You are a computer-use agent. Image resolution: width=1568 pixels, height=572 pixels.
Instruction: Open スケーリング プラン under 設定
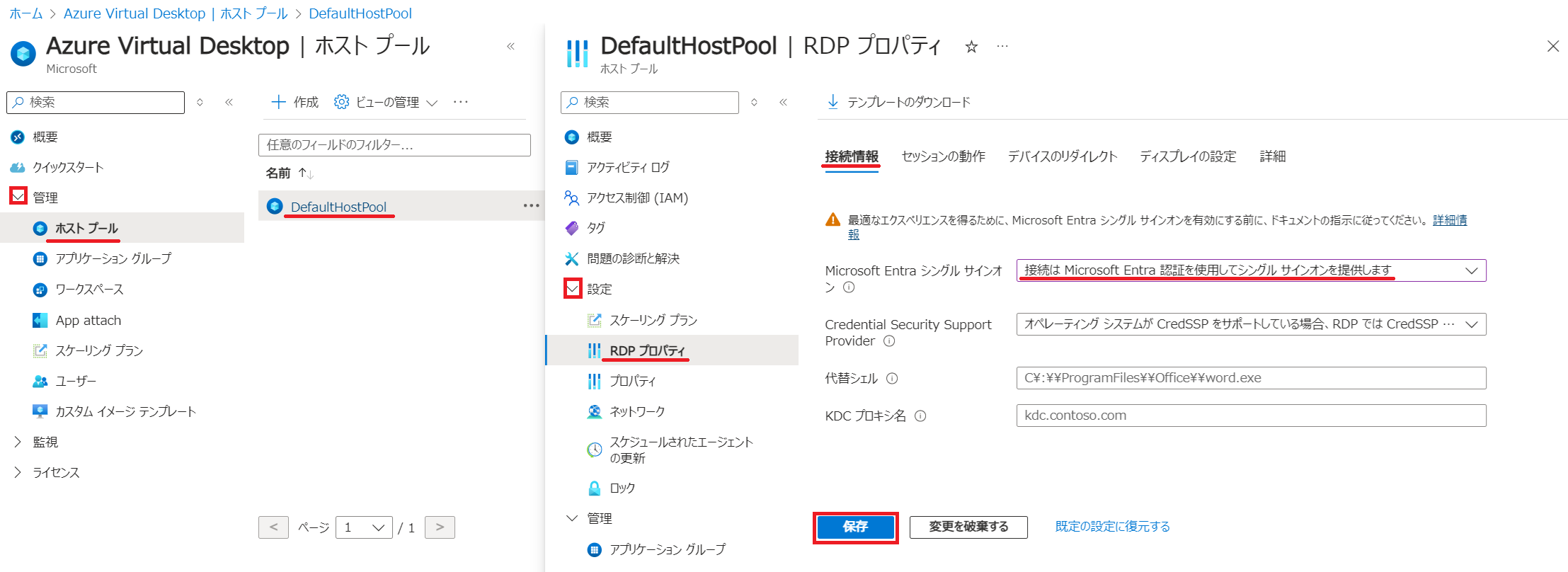pyautogui.click(x=653, y=320)
